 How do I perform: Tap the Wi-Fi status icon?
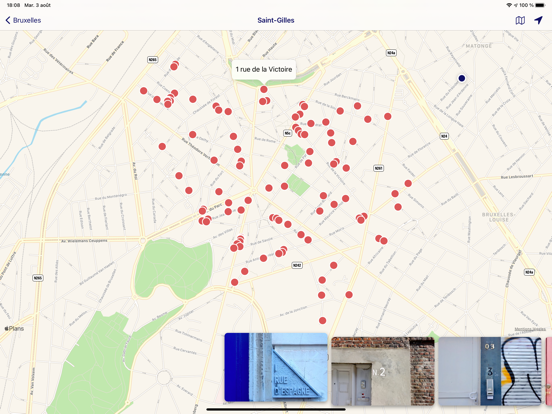coord(509,5)
